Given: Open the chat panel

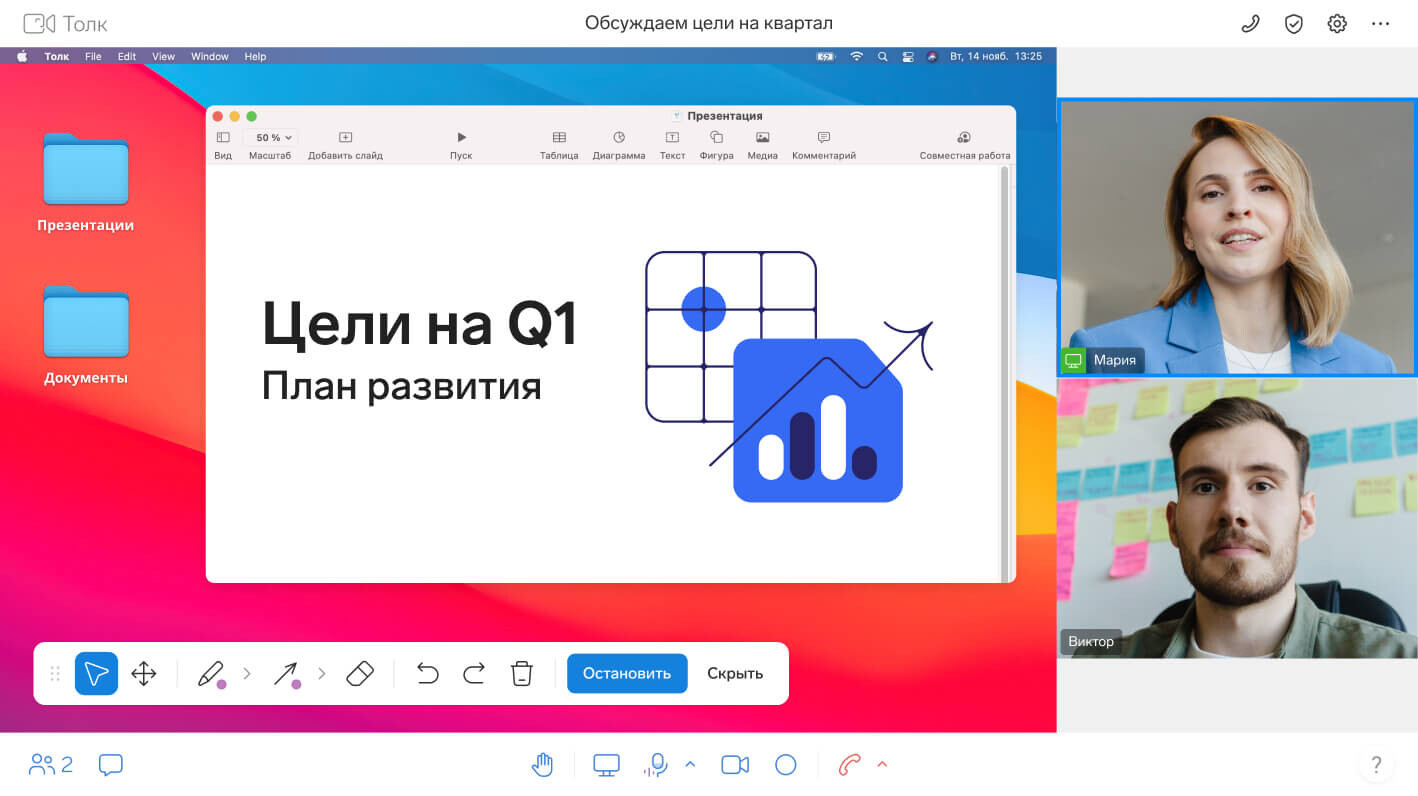Looking at the screenshot, I should pyautogui.click(x=111, y=765).
